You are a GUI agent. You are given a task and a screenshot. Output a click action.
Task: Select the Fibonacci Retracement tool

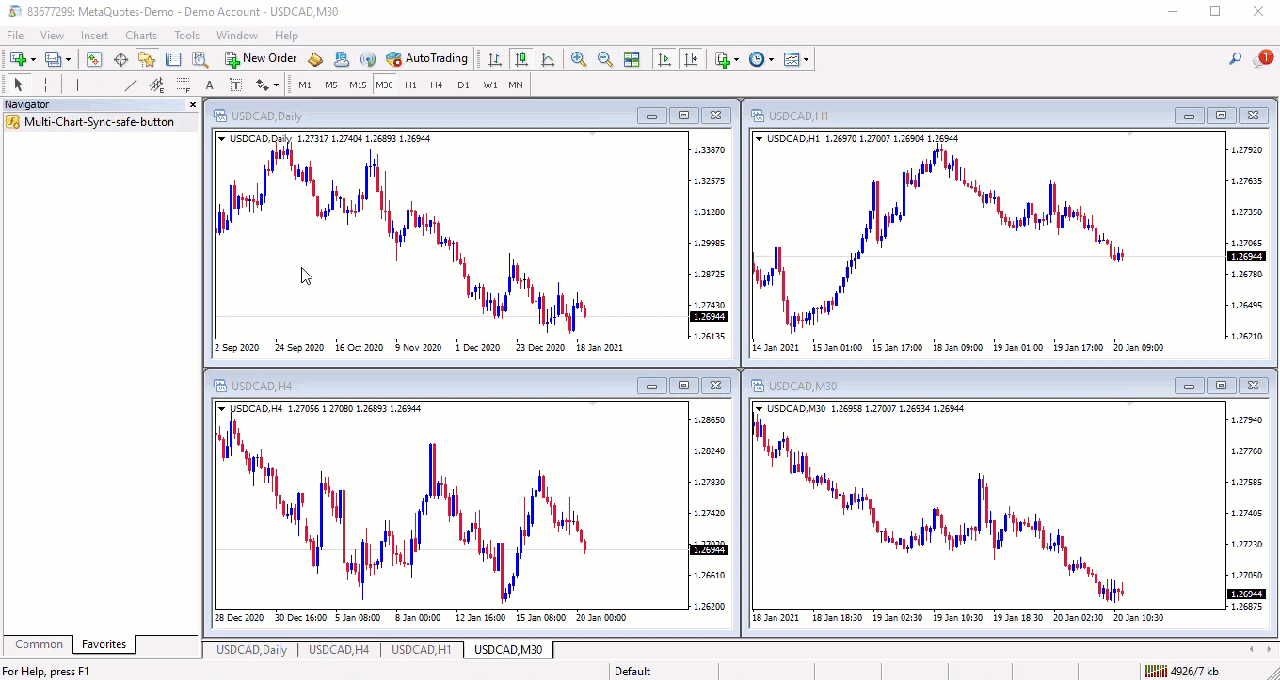(x=183, y=85)
